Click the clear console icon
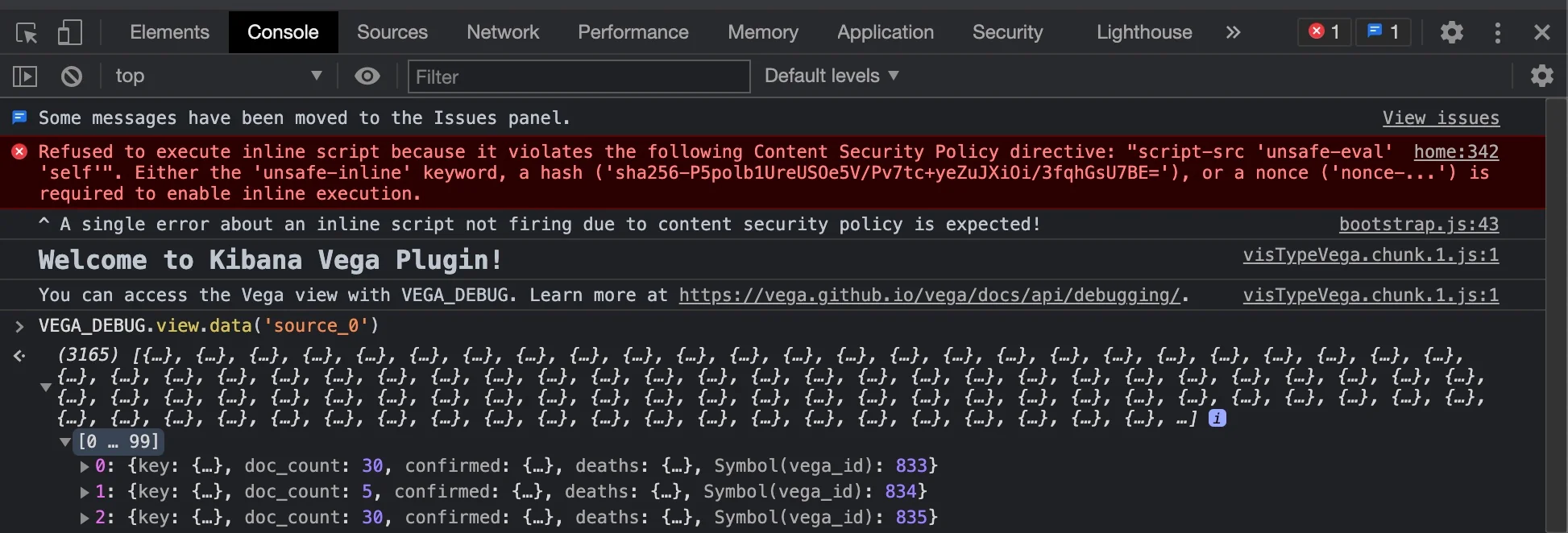 click(72, 76)
